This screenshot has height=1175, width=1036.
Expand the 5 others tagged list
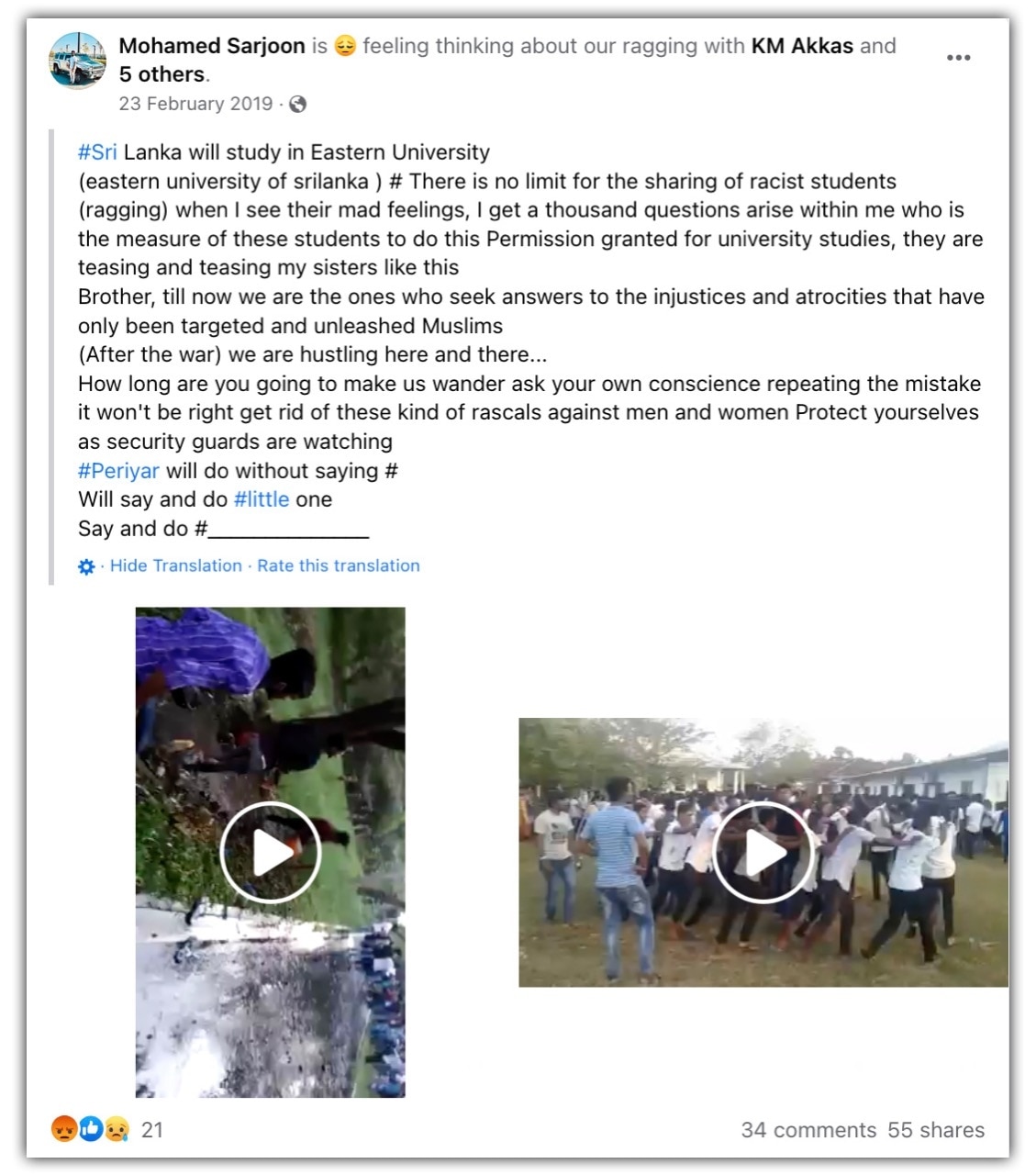[162, 74]
